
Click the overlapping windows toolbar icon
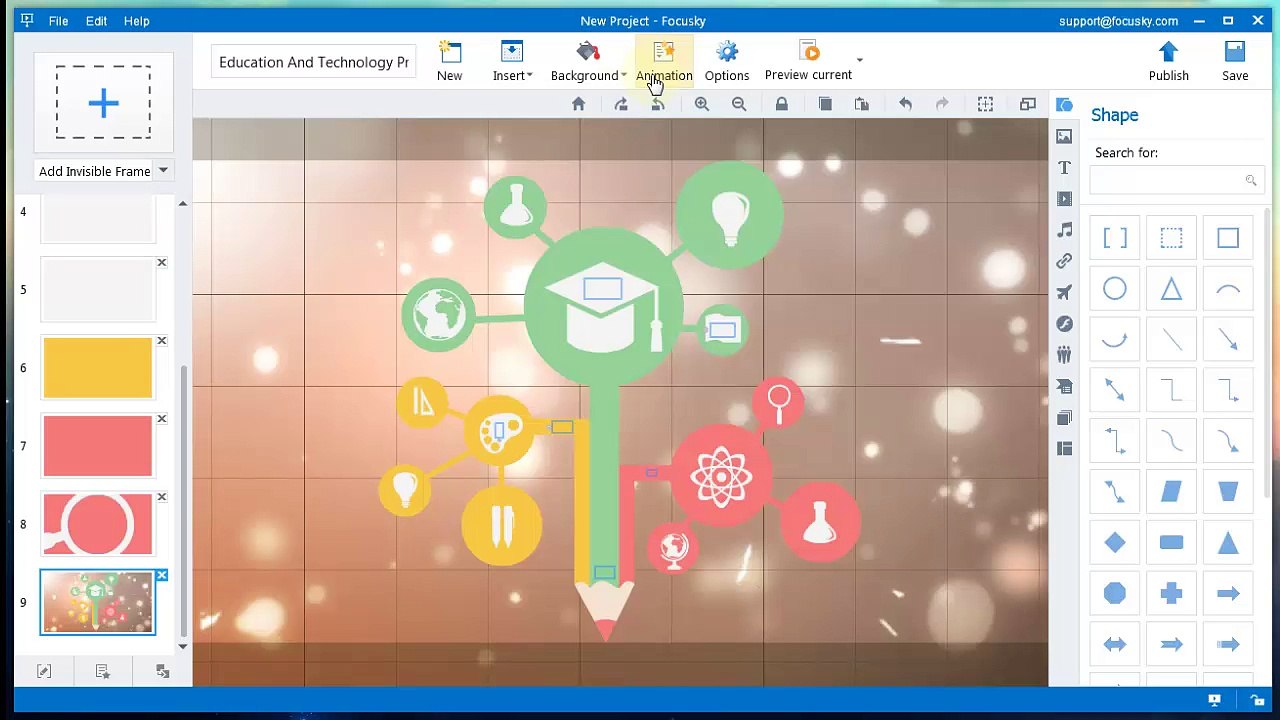tap(1028, 104)
